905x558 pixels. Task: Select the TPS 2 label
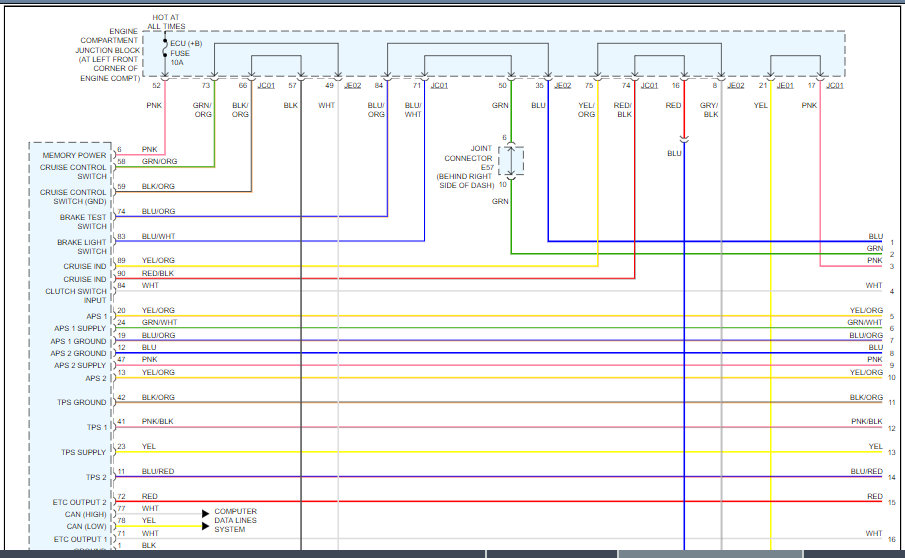(x=96, y=477)
